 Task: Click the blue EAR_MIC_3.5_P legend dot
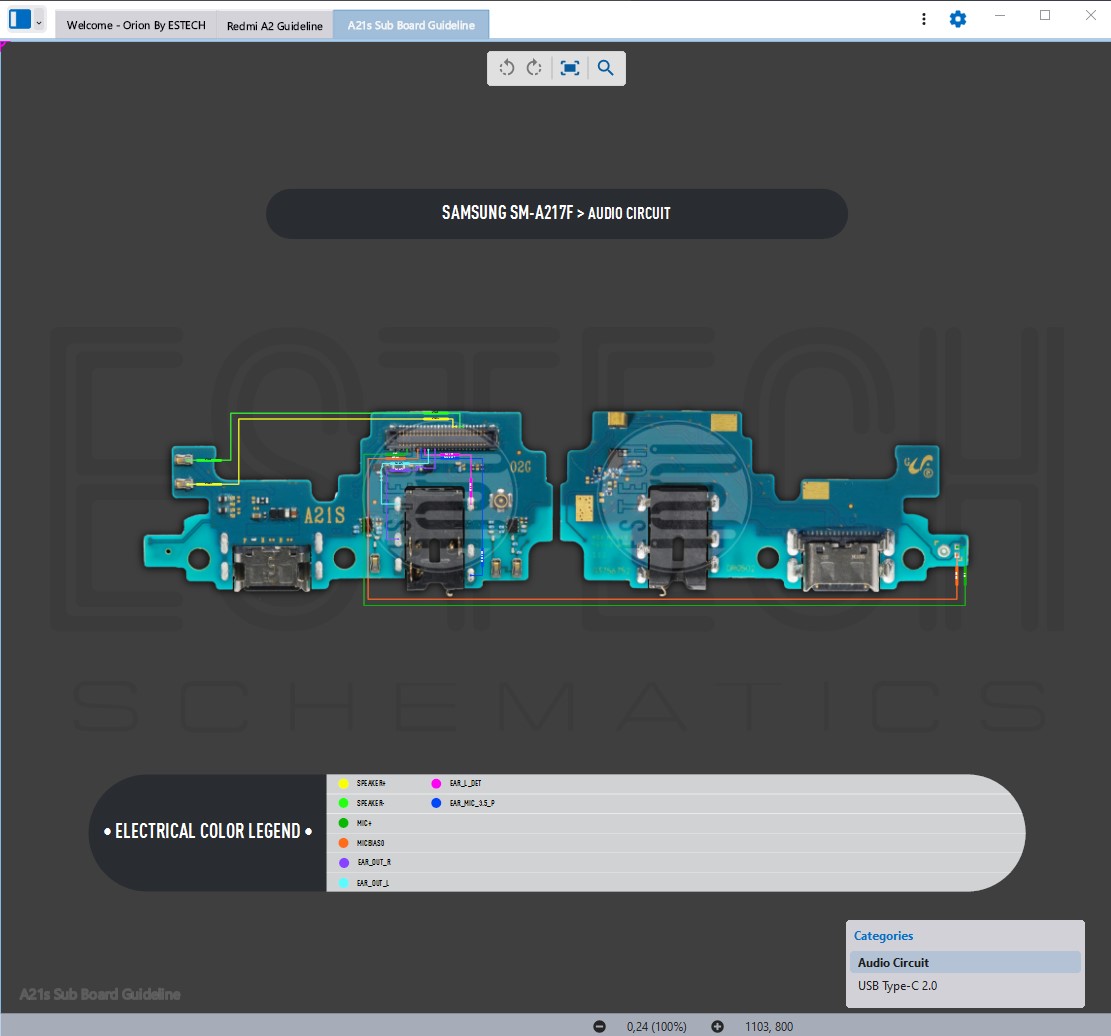[436, 803]
